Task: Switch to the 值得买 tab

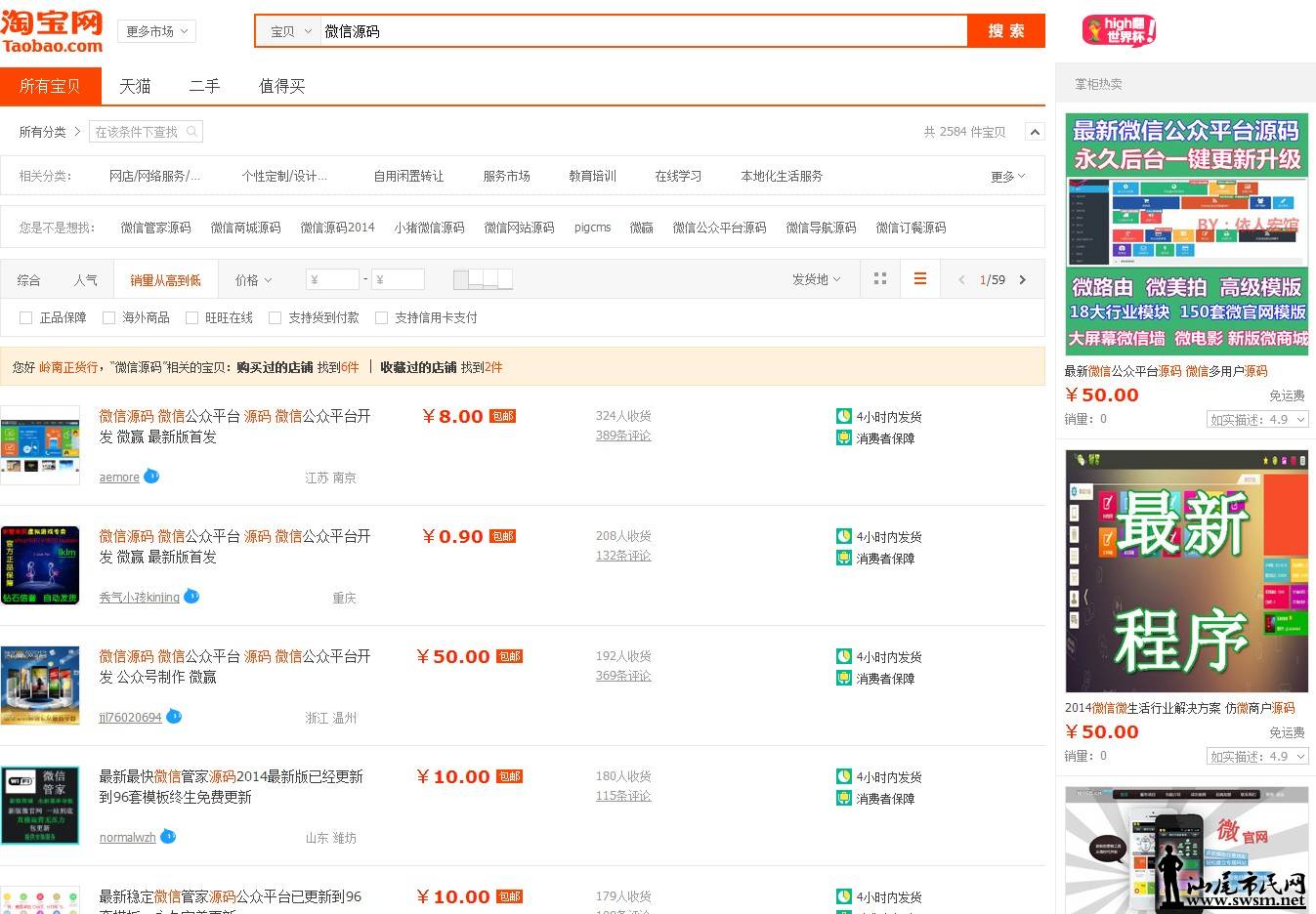Action: 282,86
